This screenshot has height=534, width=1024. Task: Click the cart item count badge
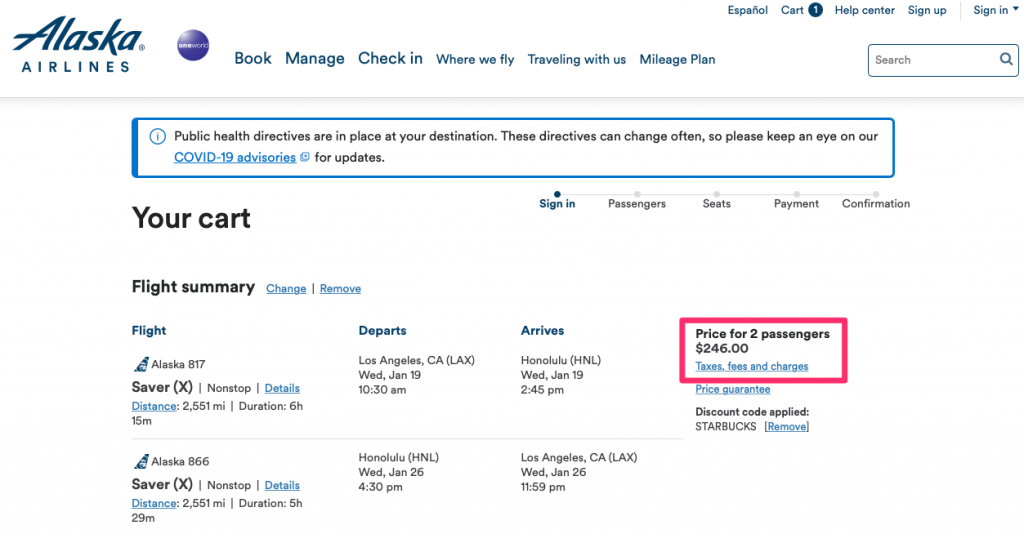pyautogui.click(x=816, y=10)
